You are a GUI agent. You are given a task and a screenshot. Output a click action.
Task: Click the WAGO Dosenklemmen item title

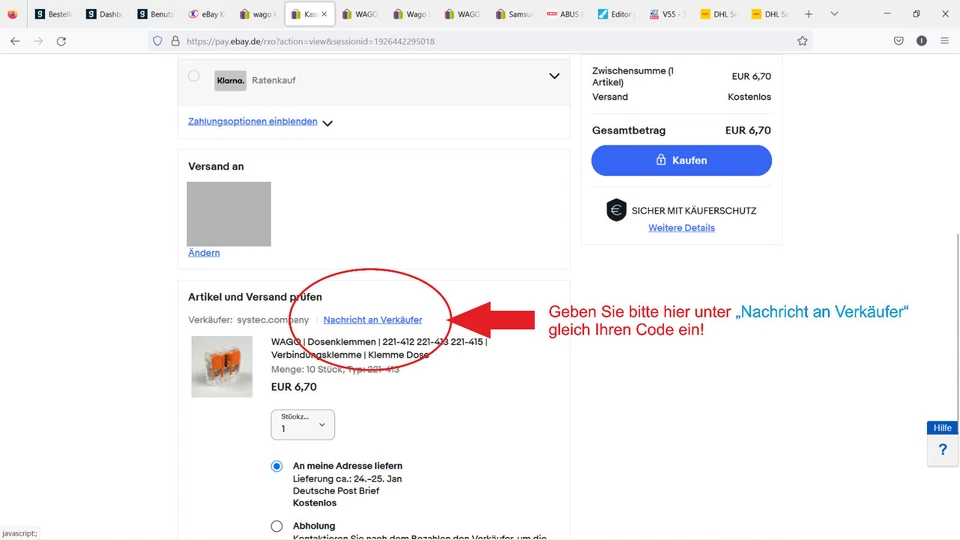[x=379, y=348]
